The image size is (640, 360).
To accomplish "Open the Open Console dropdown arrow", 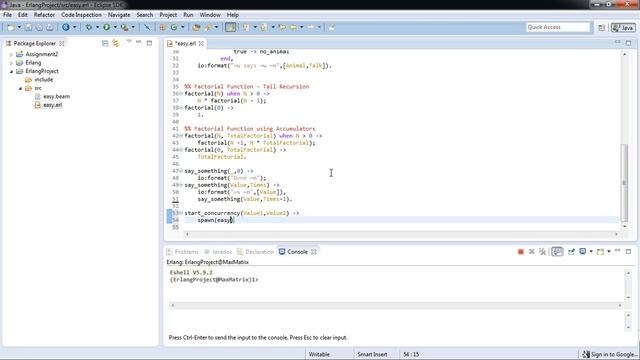I will pyautogui.click(x=609, y=252).
